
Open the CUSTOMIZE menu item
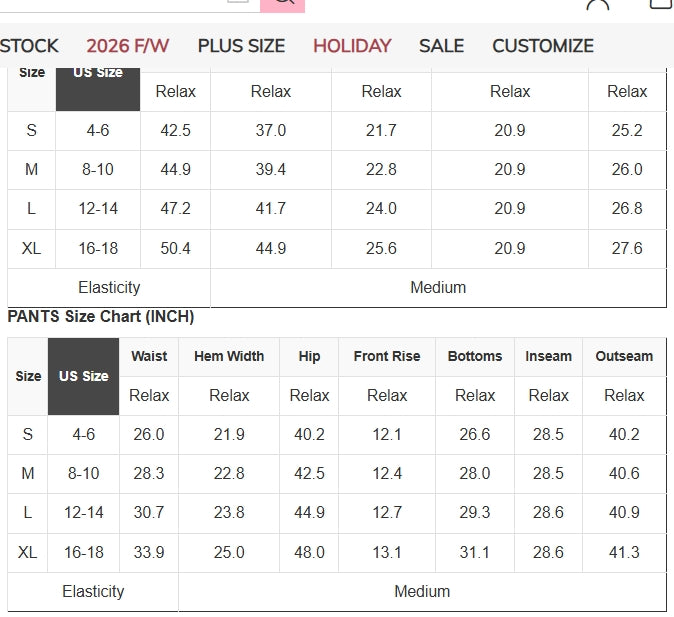543,46
